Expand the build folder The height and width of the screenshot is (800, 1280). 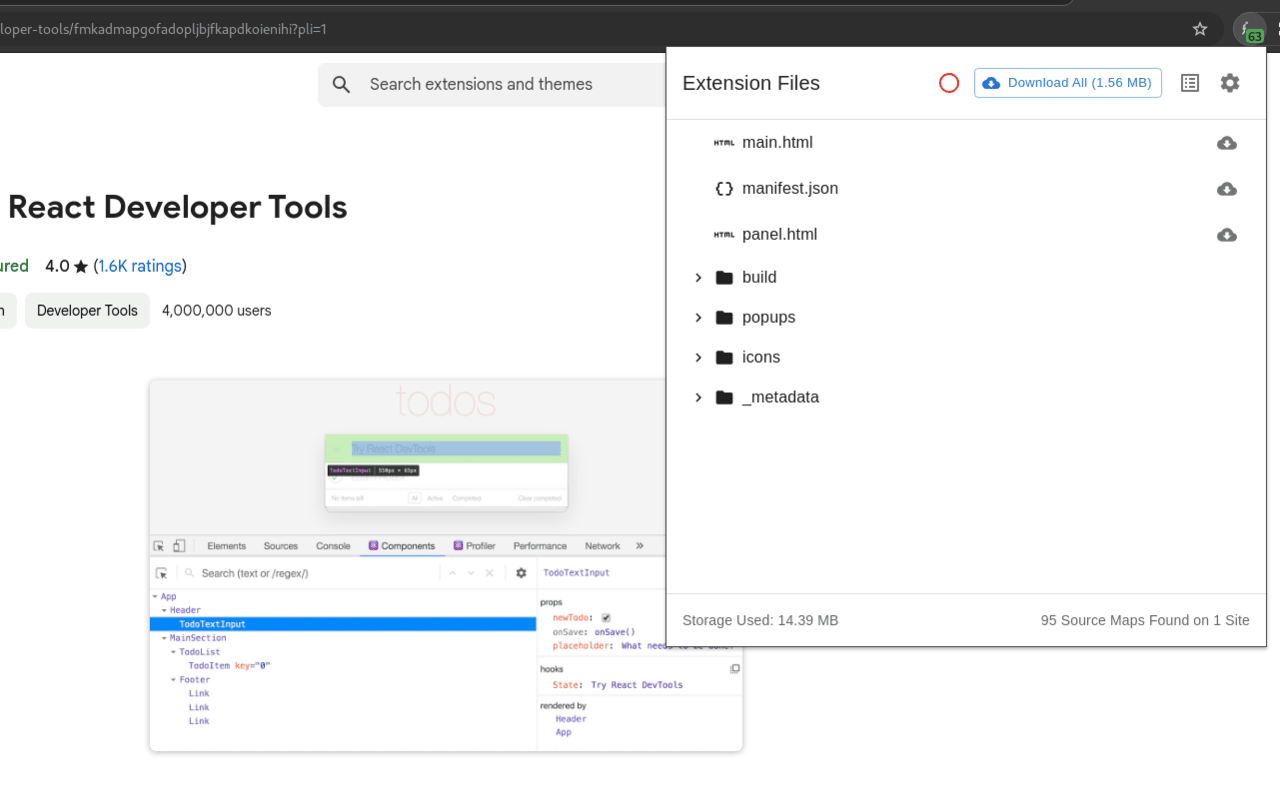tap(699, 278)
